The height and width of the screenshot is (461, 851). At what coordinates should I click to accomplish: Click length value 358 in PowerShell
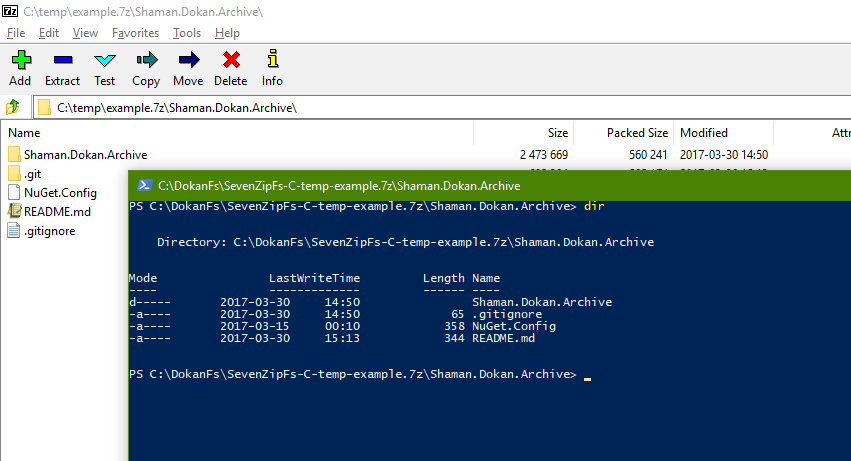(454, 326)
